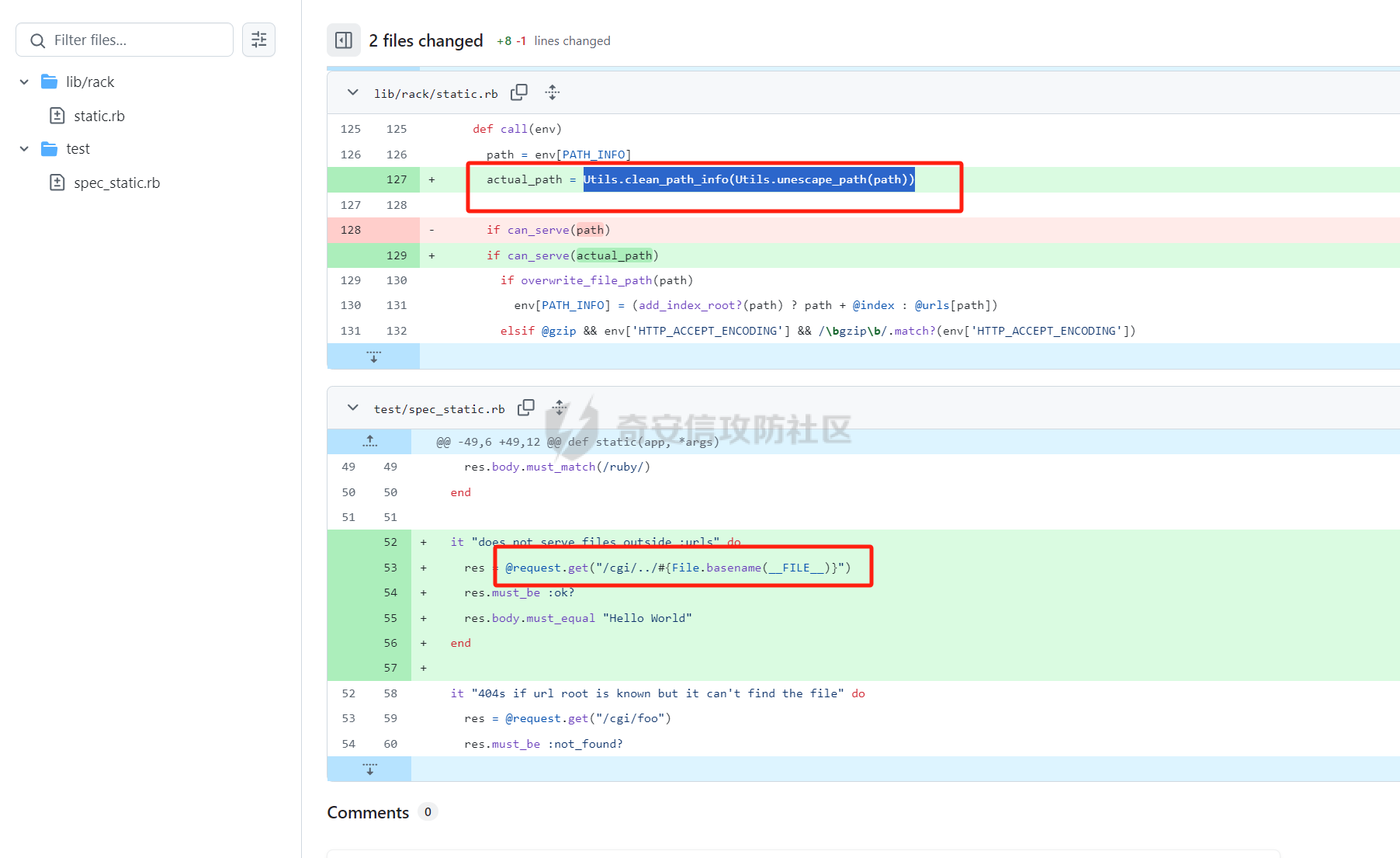This screenshot has height=858, width=1400.
Task: Click the lib/rack/static.rb file header link
Action: [x=436, y=93]
